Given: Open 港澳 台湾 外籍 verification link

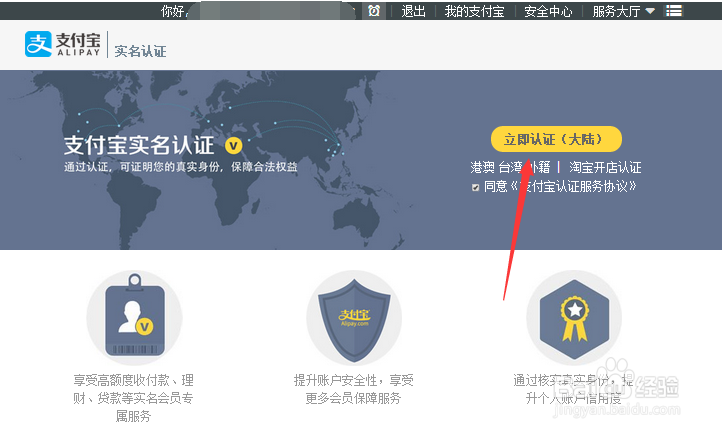Looking at the screenshot, I should 510,167.
